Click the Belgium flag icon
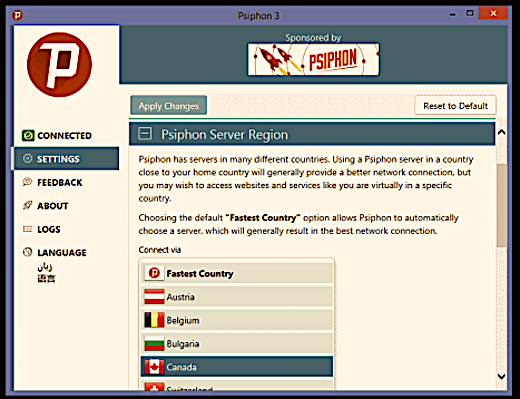The height and width of the screenshot is (399, 520). [x=154, y=320]
